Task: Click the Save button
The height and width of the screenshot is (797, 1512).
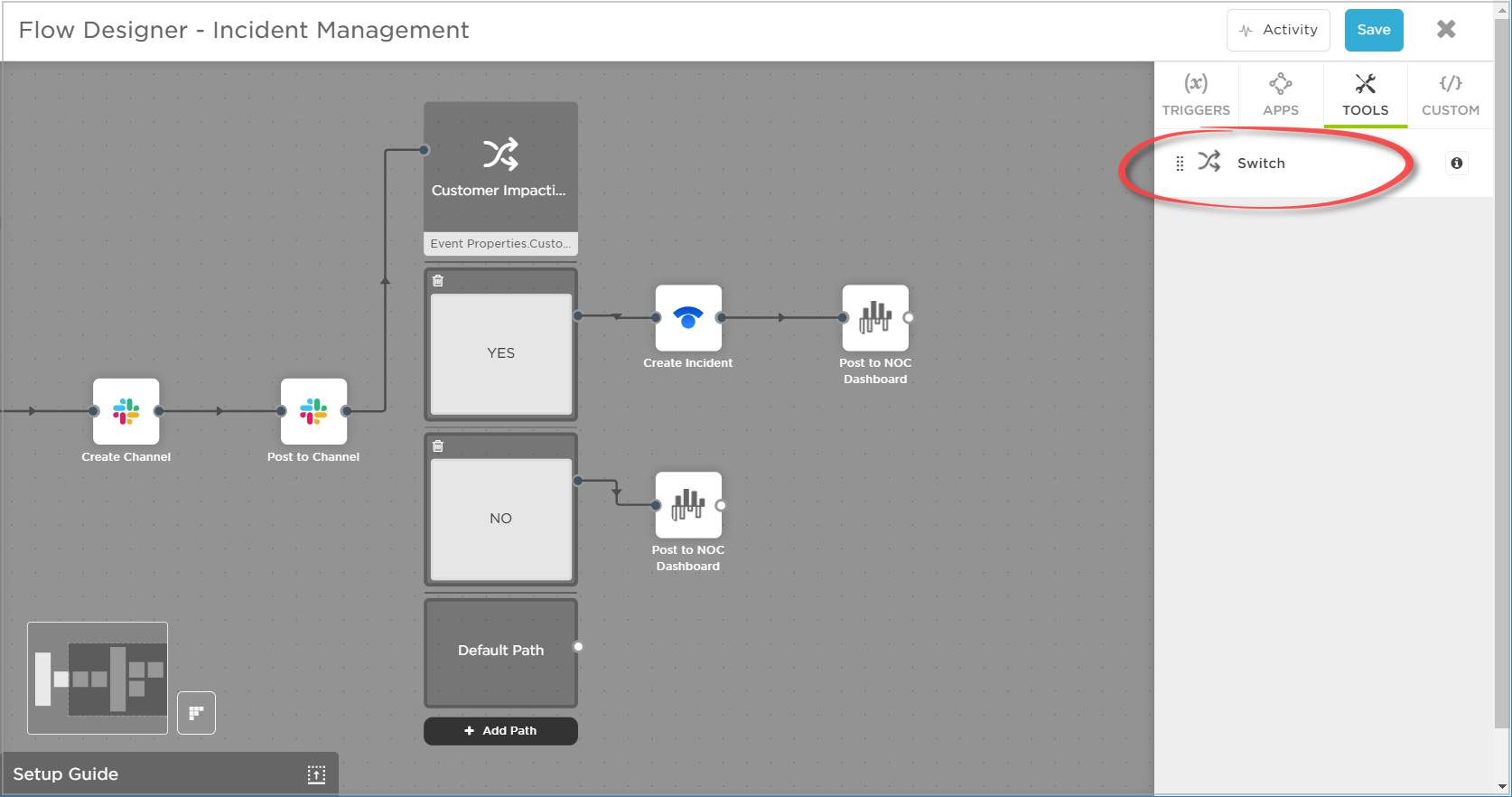Action: [1374, 30]
